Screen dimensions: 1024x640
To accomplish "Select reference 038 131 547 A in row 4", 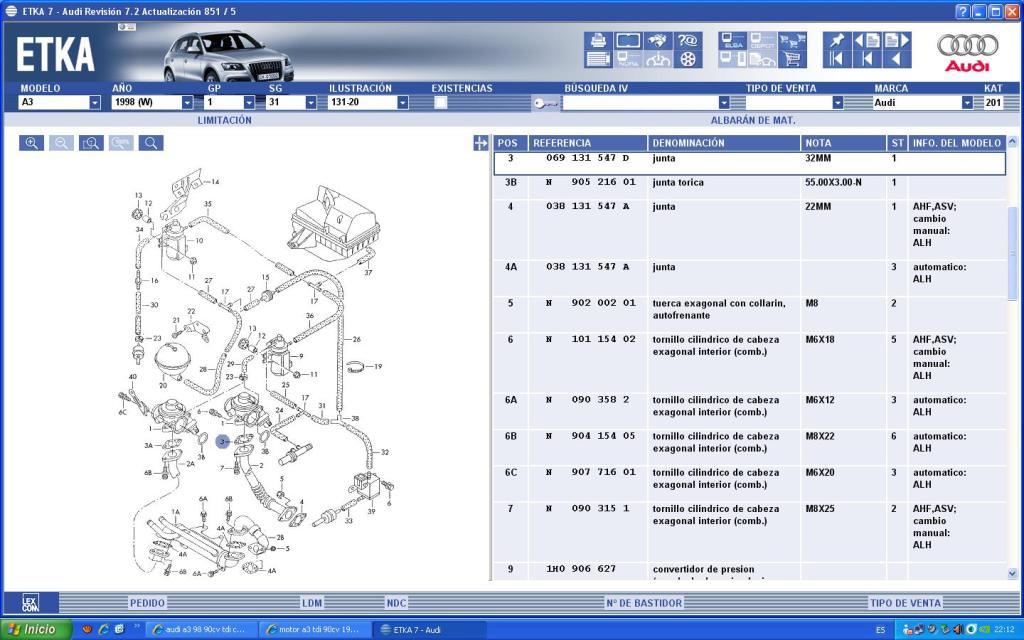I will (588, 206).
